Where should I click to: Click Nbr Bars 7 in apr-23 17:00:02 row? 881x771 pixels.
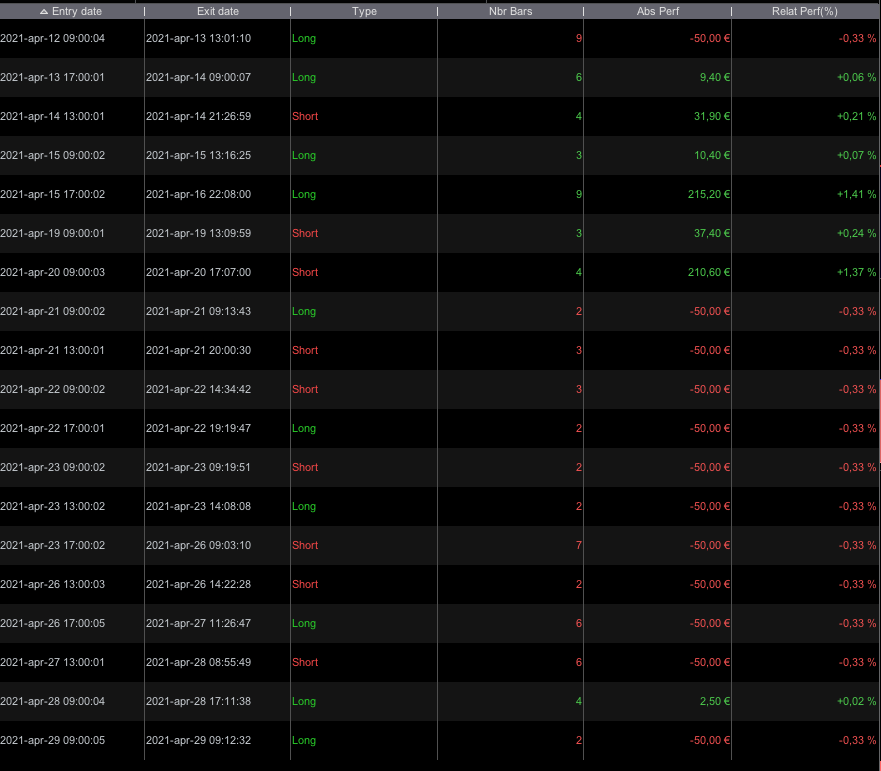(x=579, y=545)
